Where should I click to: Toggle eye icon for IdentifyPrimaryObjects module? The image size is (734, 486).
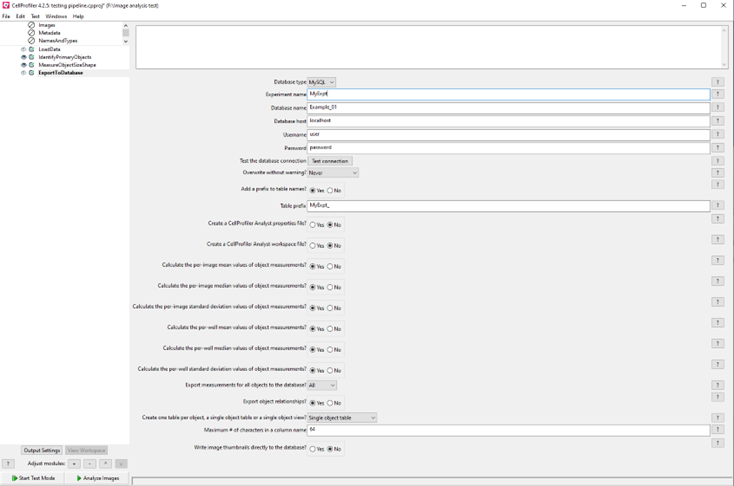coord(24,57)
